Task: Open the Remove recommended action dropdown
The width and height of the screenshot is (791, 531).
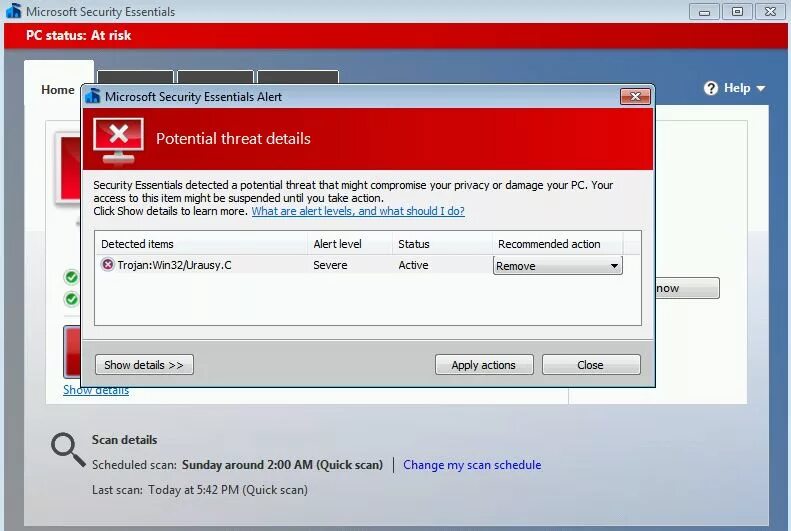Action: pos(557,266)
